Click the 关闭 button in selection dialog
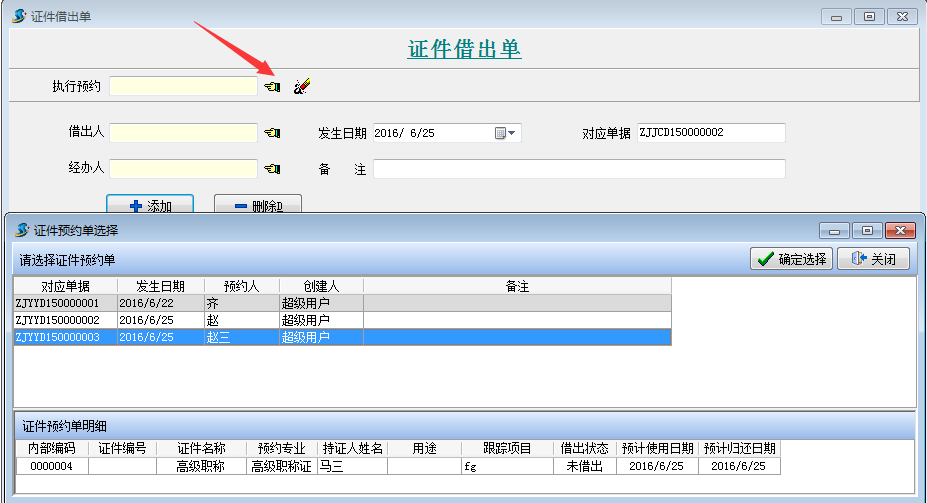 873,259
